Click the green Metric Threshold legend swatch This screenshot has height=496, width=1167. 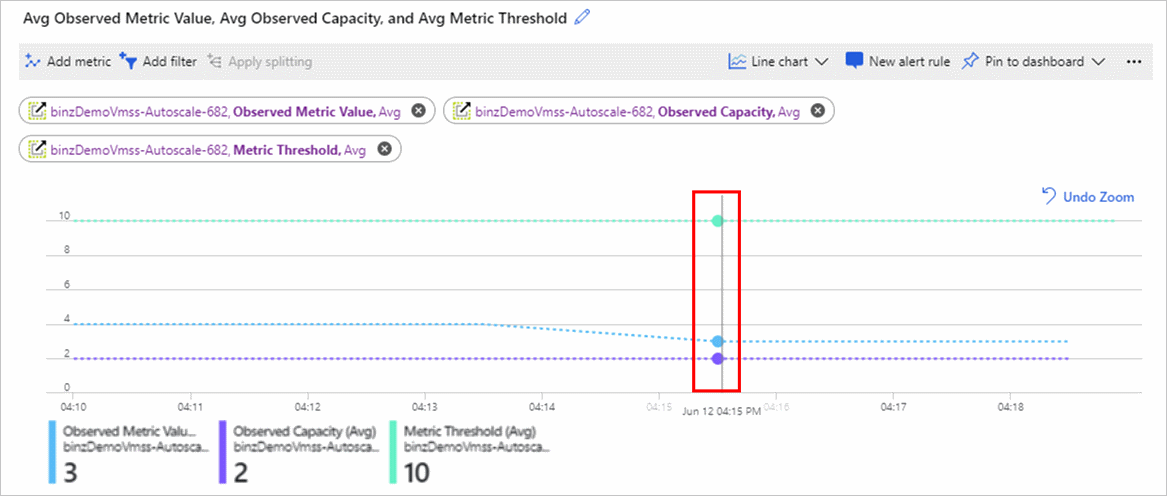click(393, 452)
